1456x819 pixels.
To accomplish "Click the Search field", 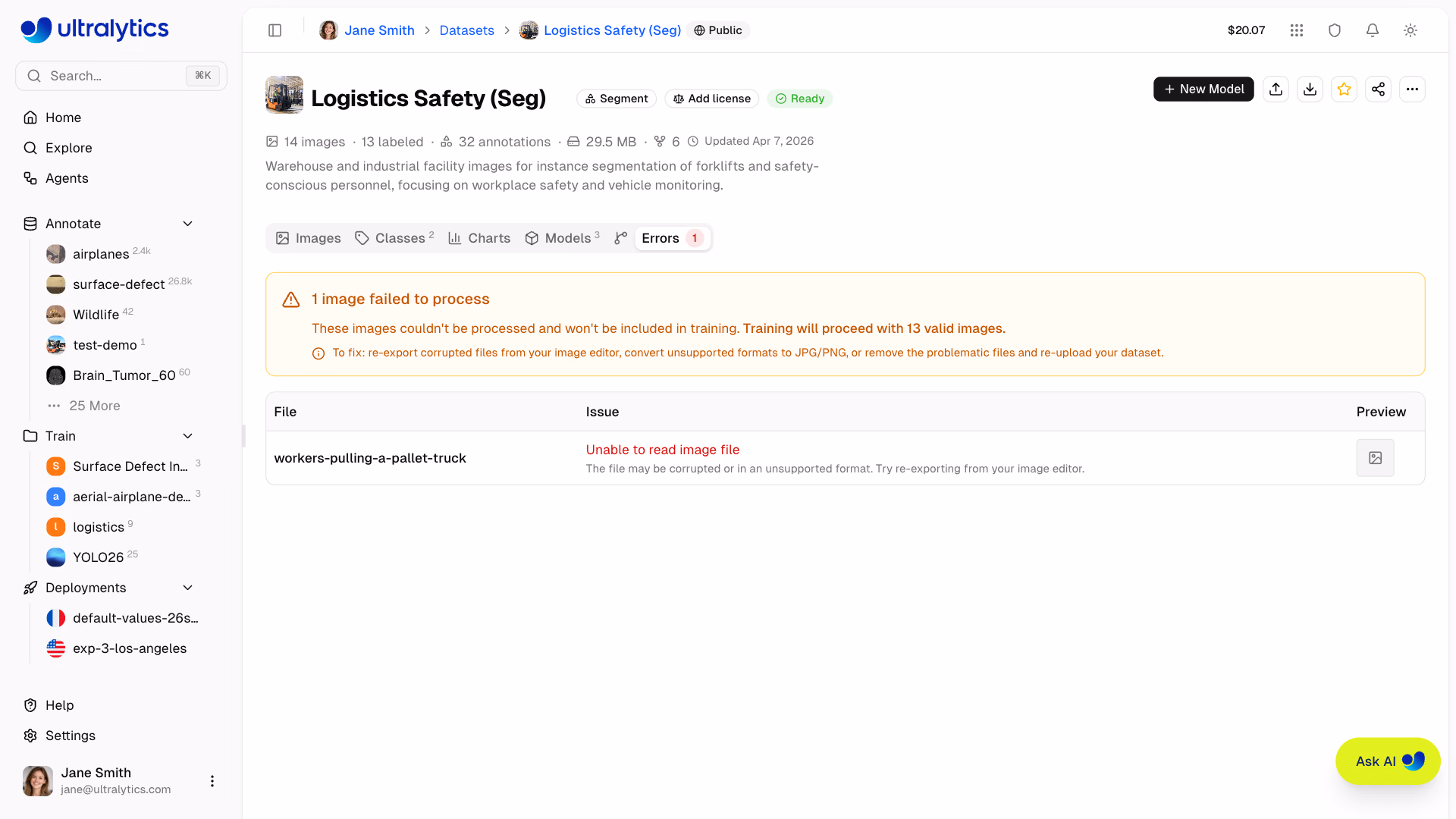I will pyautogui.click(x=121, y=76).
